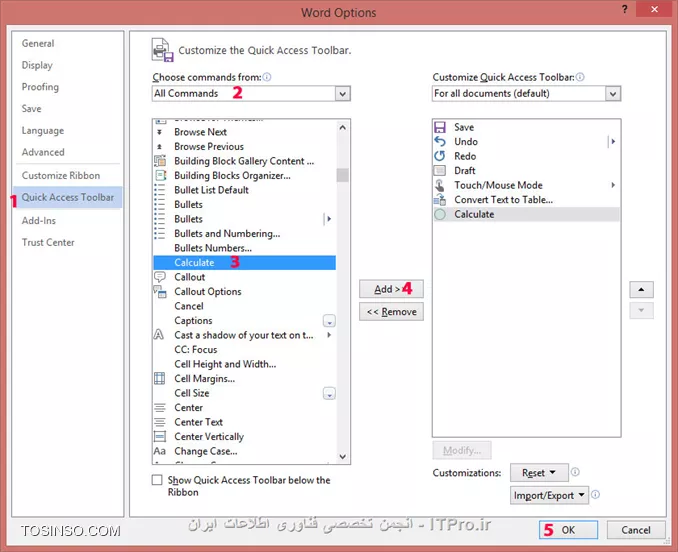Click the Building Blocks Organizer icon
Screen dimensions: 678x552
point(160,175)
